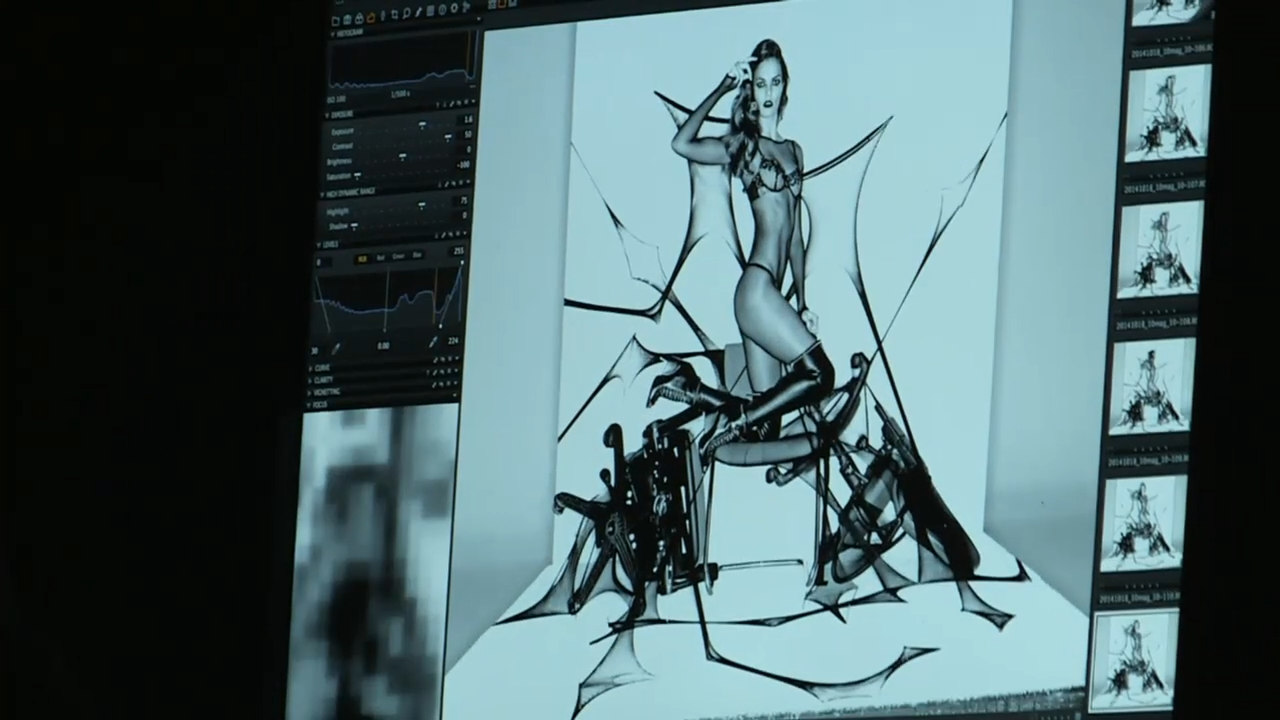This screenshot has width=1280, height=720.
Task: Click the Exposure value field 1.6
Action: click(x=467, y=119)
